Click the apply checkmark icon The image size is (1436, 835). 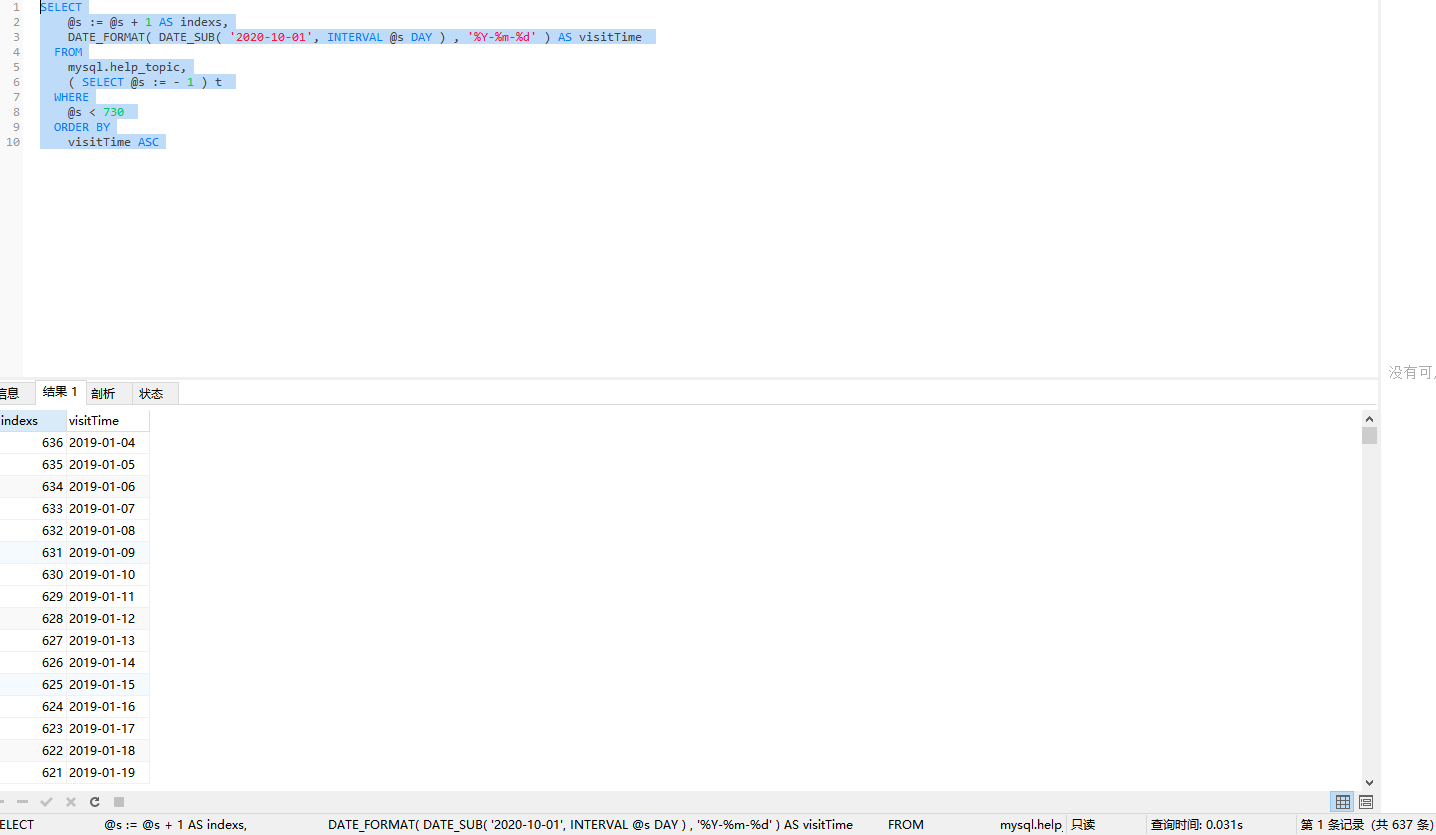tap(46, 802)
